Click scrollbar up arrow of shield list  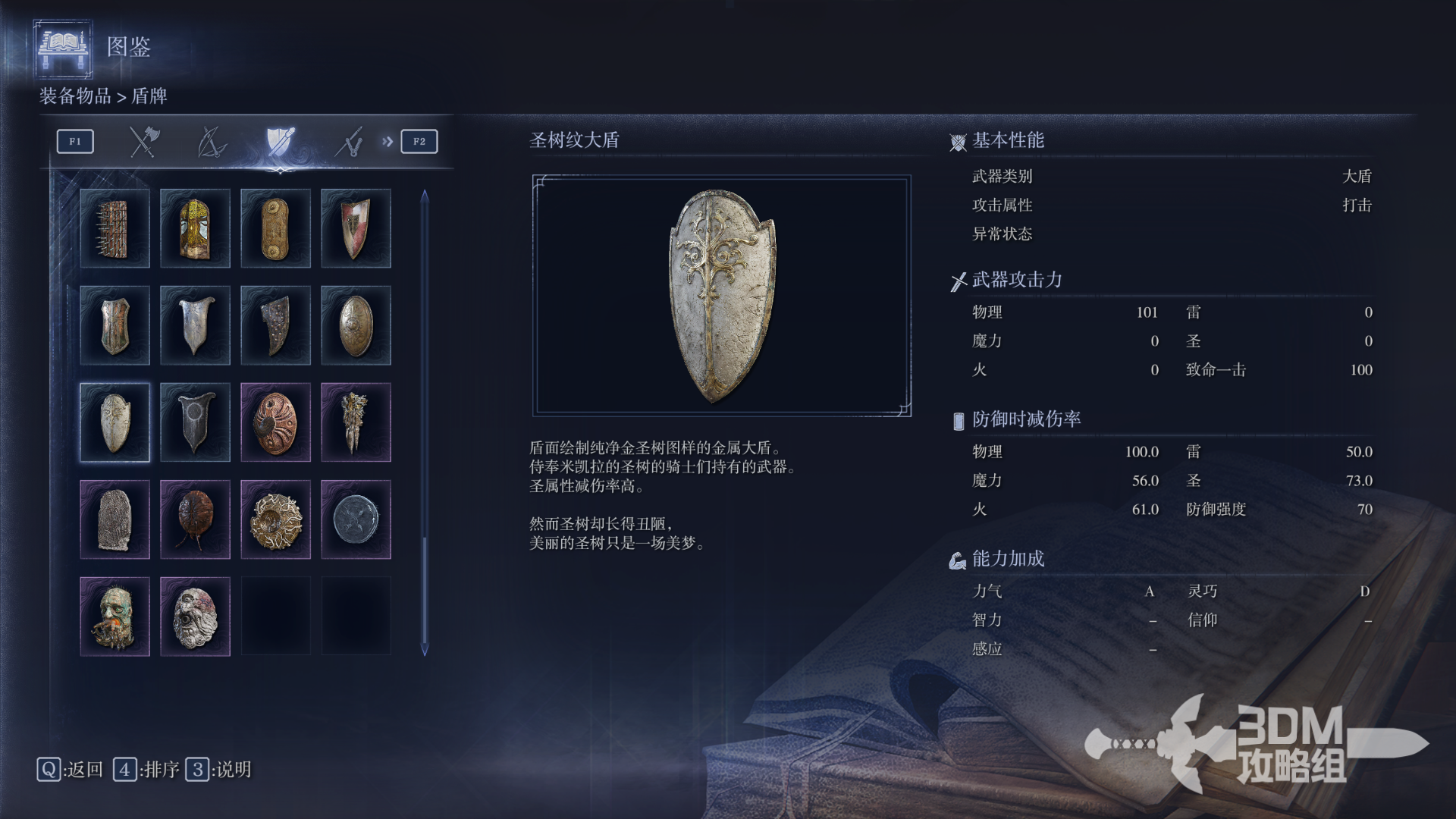[x=425, y=196]
